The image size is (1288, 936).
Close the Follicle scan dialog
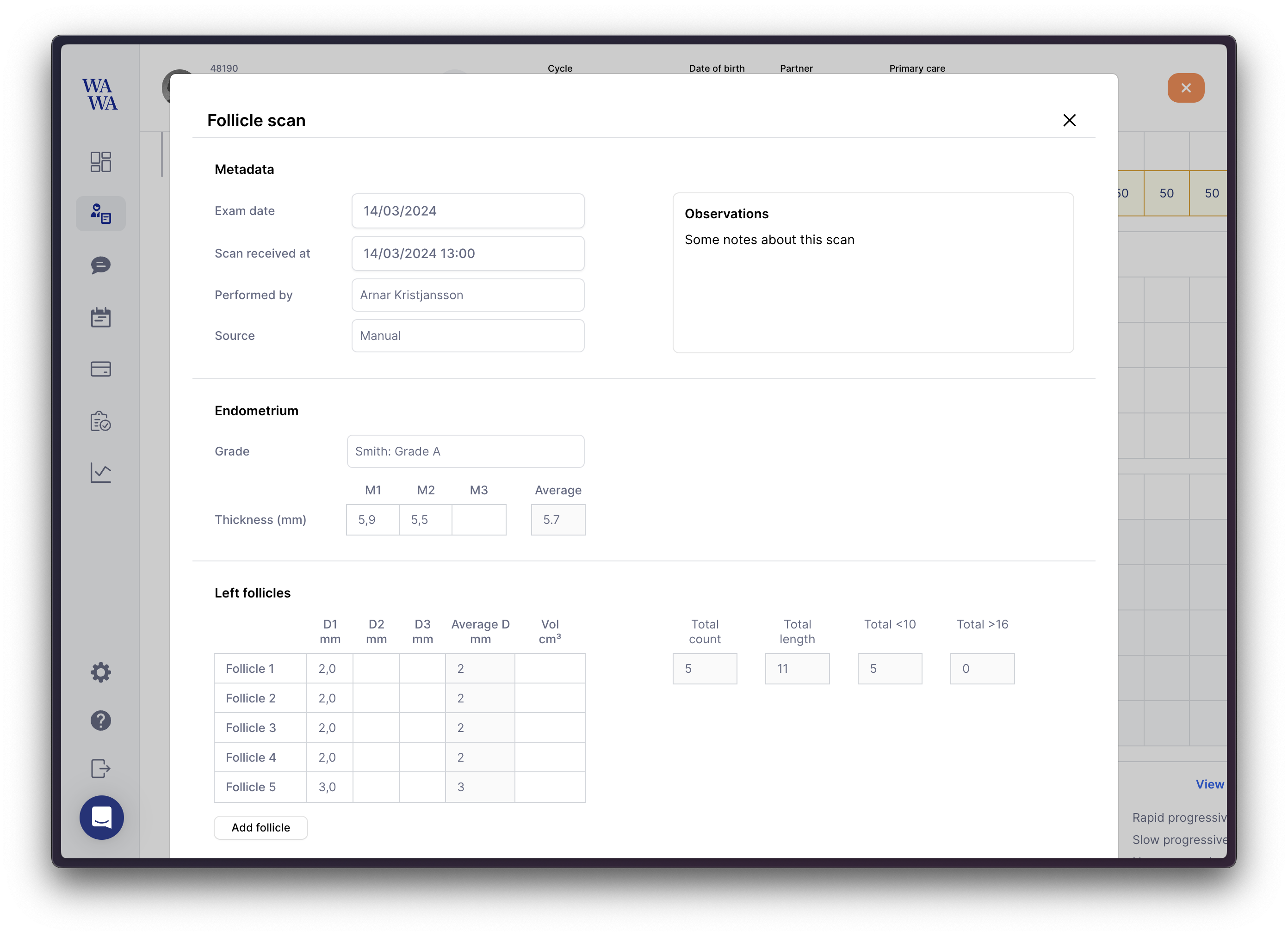1069,120
